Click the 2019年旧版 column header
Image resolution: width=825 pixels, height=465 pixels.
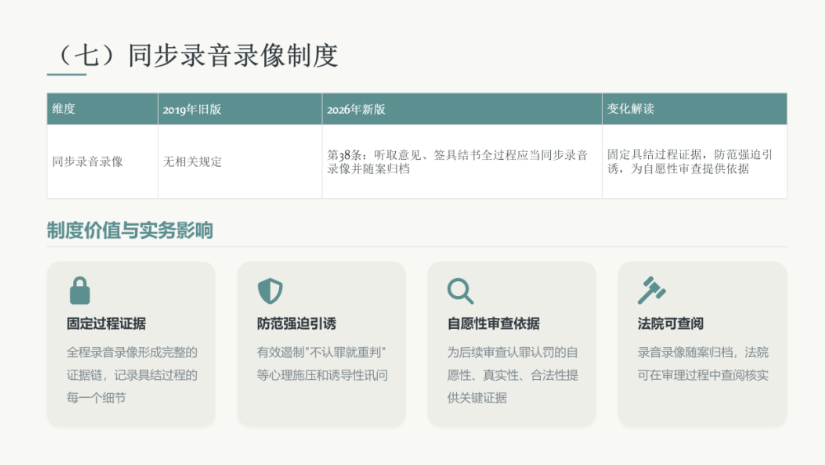[x=240, y=109]
